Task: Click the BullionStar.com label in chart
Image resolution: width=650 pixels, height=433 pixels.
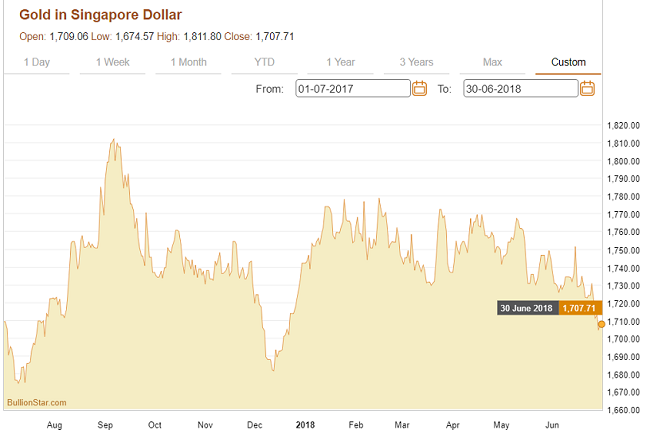Action: 36,402
